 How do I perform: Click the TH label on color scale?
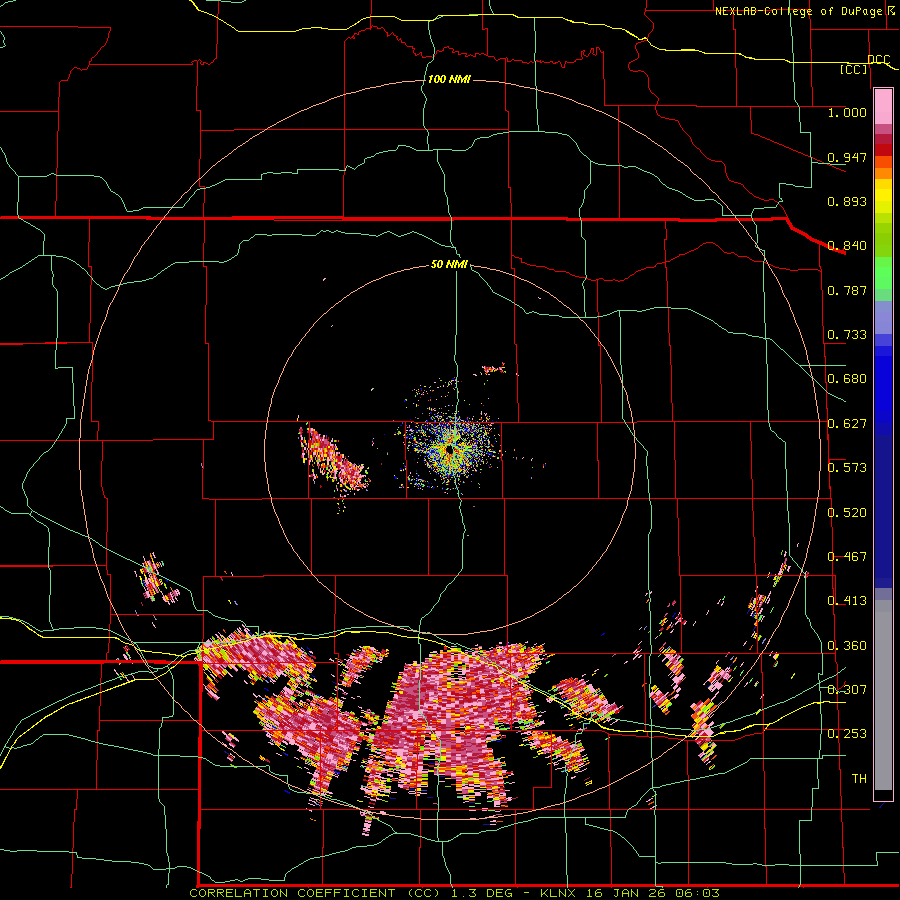click(859, 779)
